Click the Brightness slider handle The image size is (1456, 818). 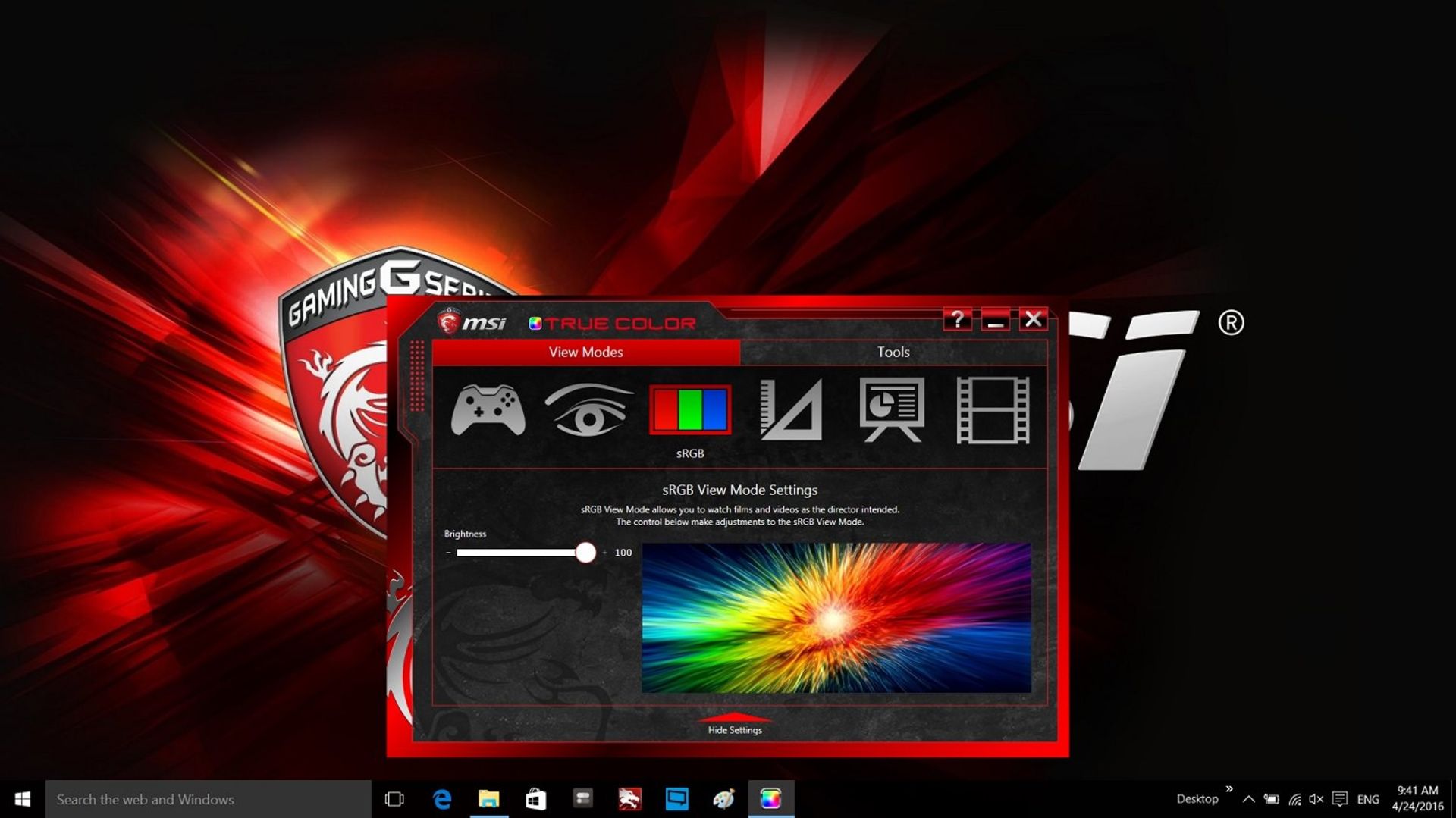[x=585, y=552]
